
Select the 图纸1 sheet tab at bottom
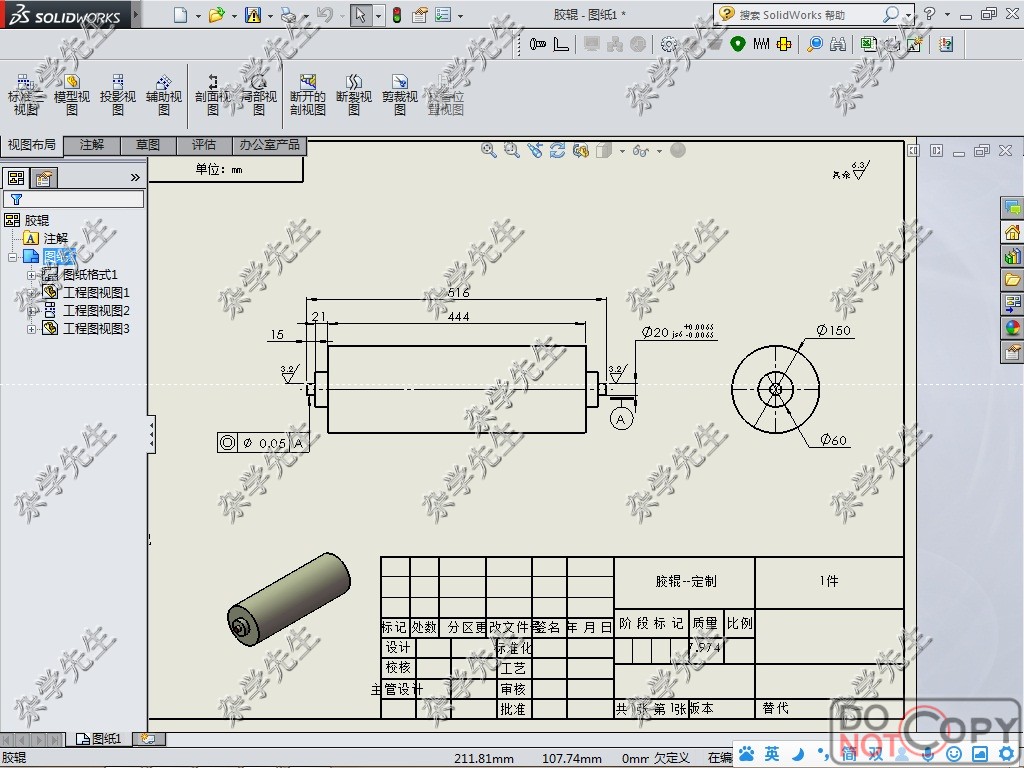[x=99, y=739]
